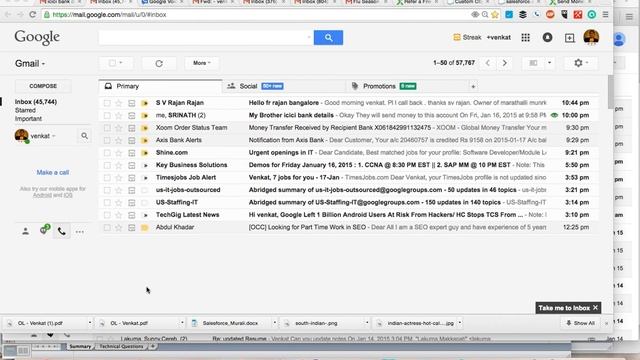Open split pane mode dropdown arrow
The image size is (640, 360).
(x=549, y=63)
